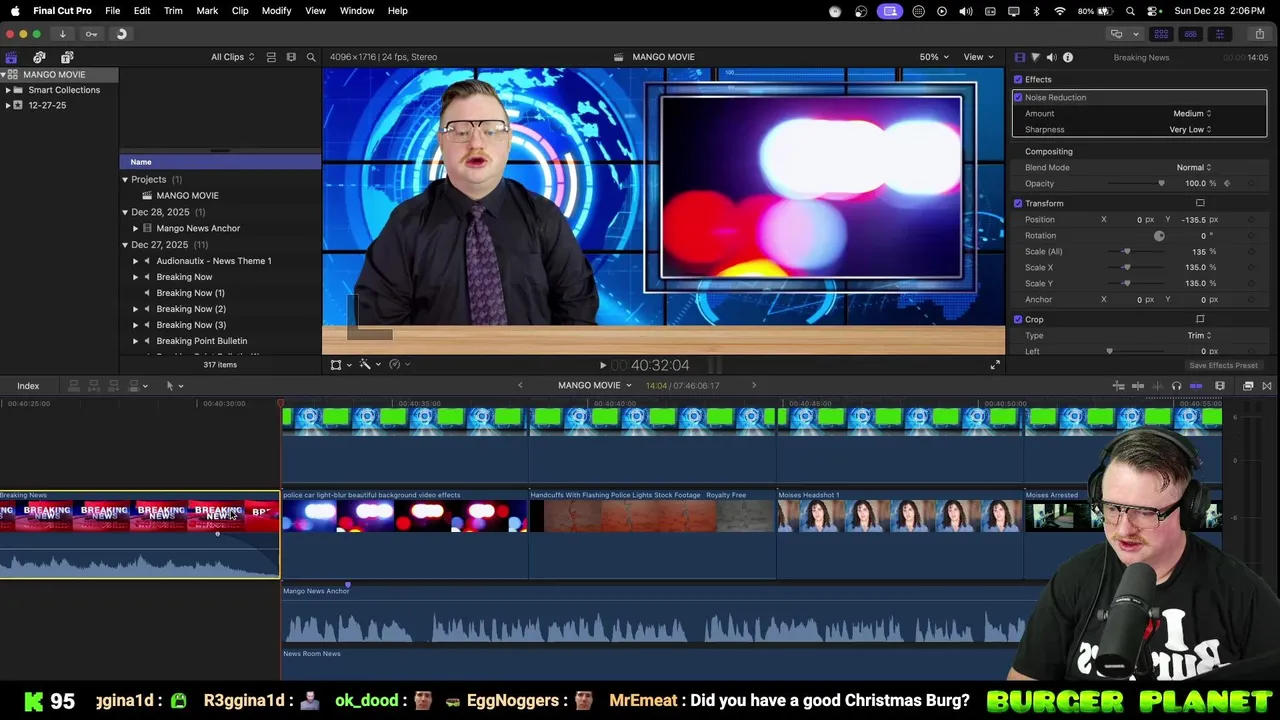Select the Breaking News timeline clip
Screen dimensions: 1280x720
point(140,534)
